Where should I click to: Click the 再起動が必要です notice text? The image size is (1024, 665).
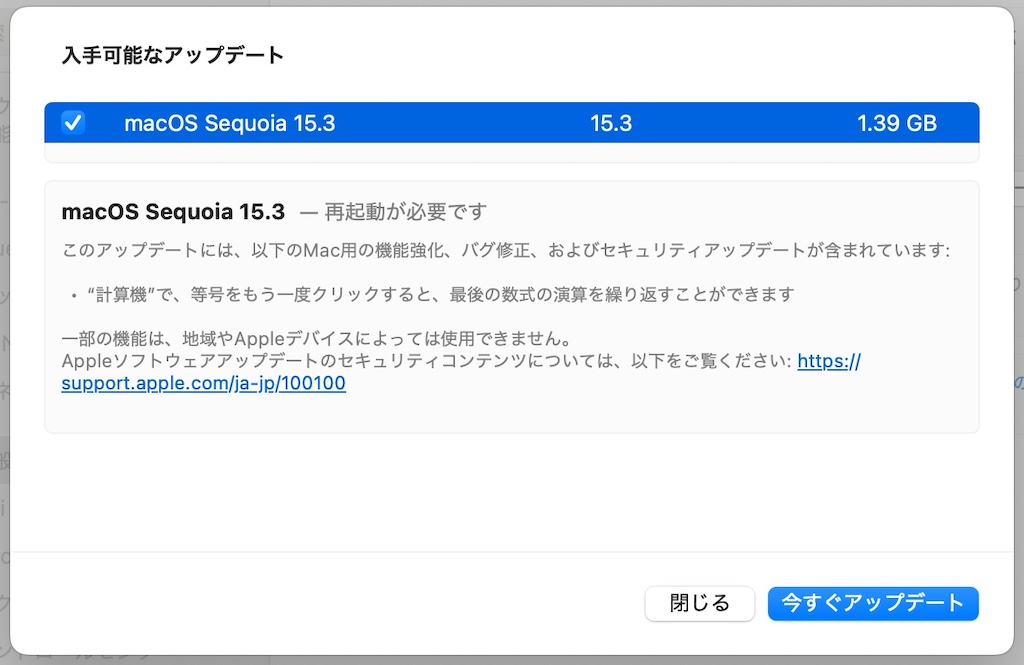[x=406, y=212]
